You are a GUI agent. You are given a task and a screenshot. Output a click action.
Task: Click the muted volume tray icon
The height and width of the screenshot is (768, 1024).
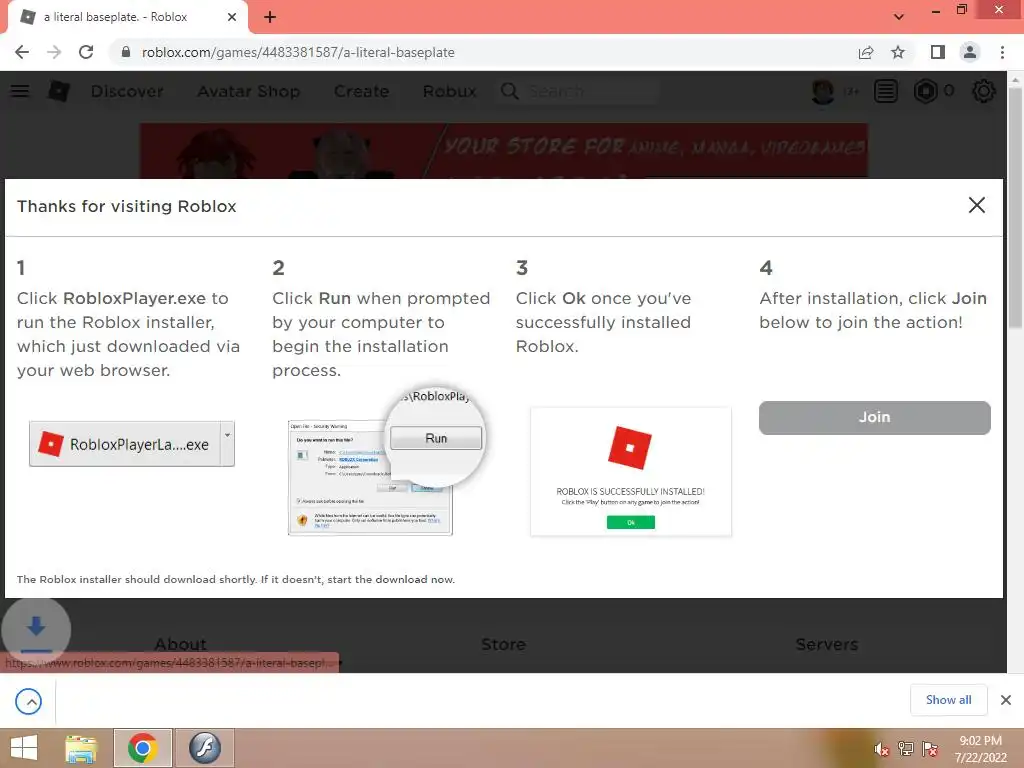881,749
